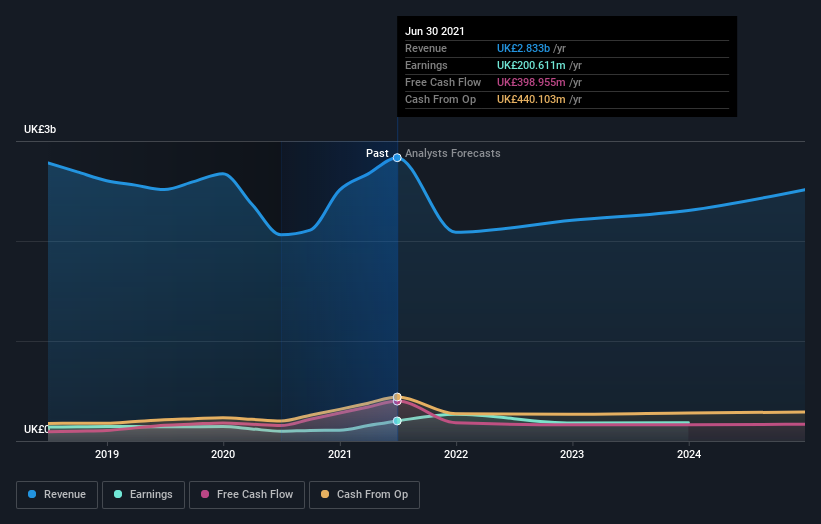This screenshot has height=524, width=821.
Task: Click the orange Cash From Op data point
Action: [x=397, y=397]
